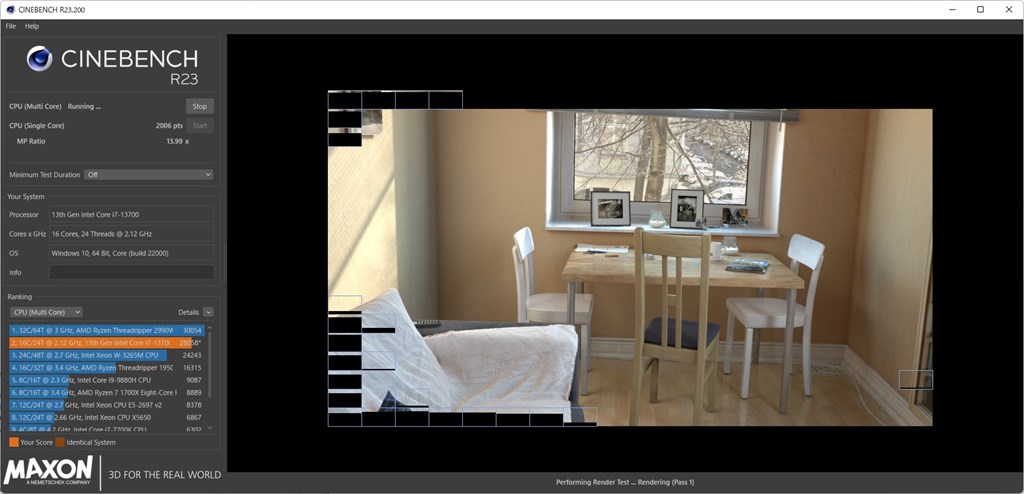Stop the CPU Multi Core test
Image resolution: width=1024 pixels, height=494 pixels.
tap(200, 107)
